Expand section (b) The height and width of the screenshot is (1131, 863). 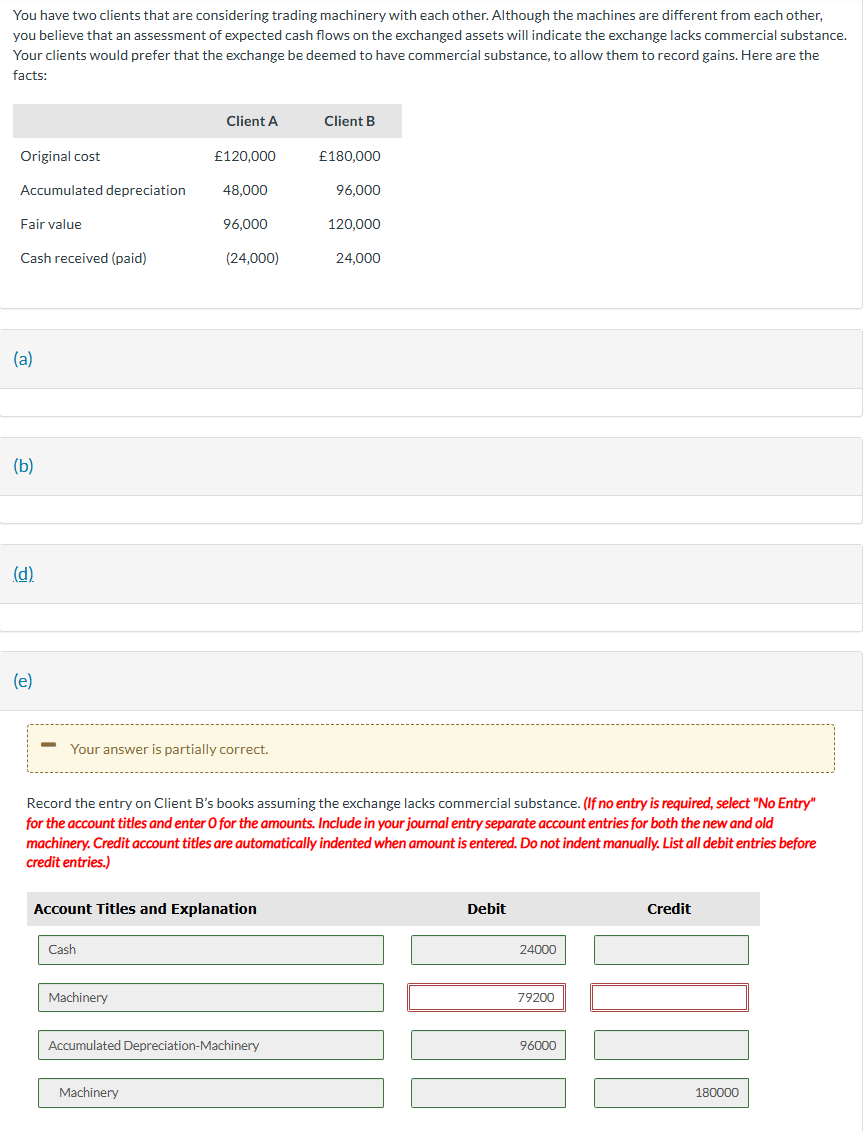23,466
